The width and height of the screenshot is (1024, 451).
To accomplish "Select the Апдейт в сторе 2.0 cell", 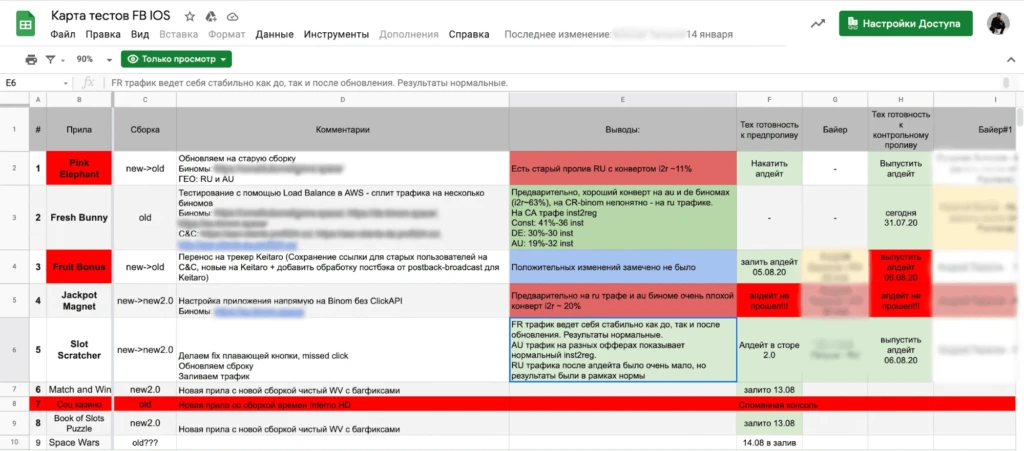I will point(769,350).
